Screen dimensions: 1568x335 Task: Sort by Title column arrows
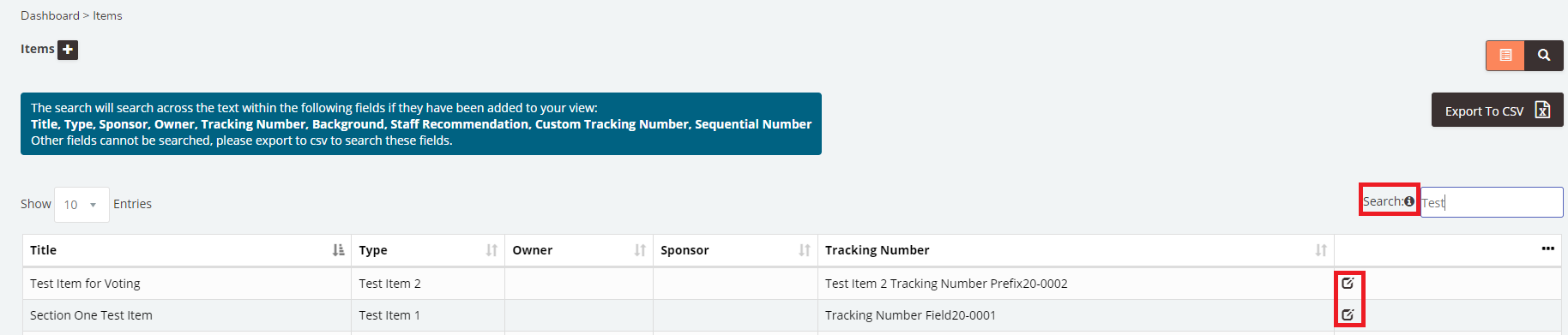(x=339, y=250)
